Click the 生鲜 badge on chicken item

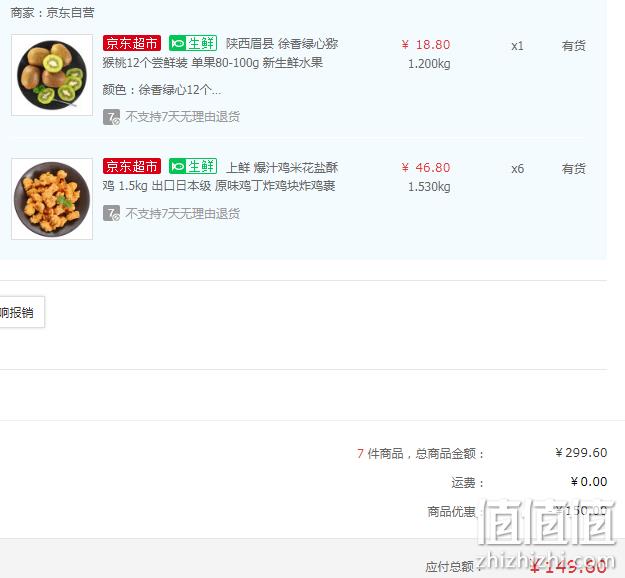(193, 166)
